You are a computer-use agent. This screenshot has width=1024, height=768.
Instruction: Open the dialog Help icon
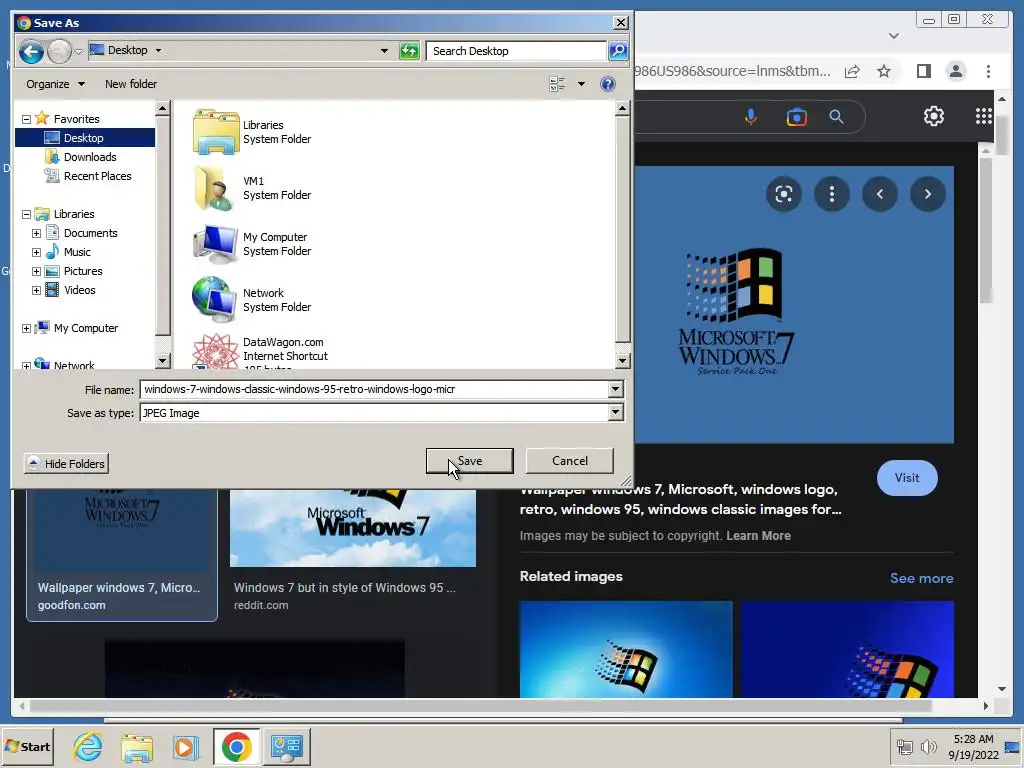[607, 84]
